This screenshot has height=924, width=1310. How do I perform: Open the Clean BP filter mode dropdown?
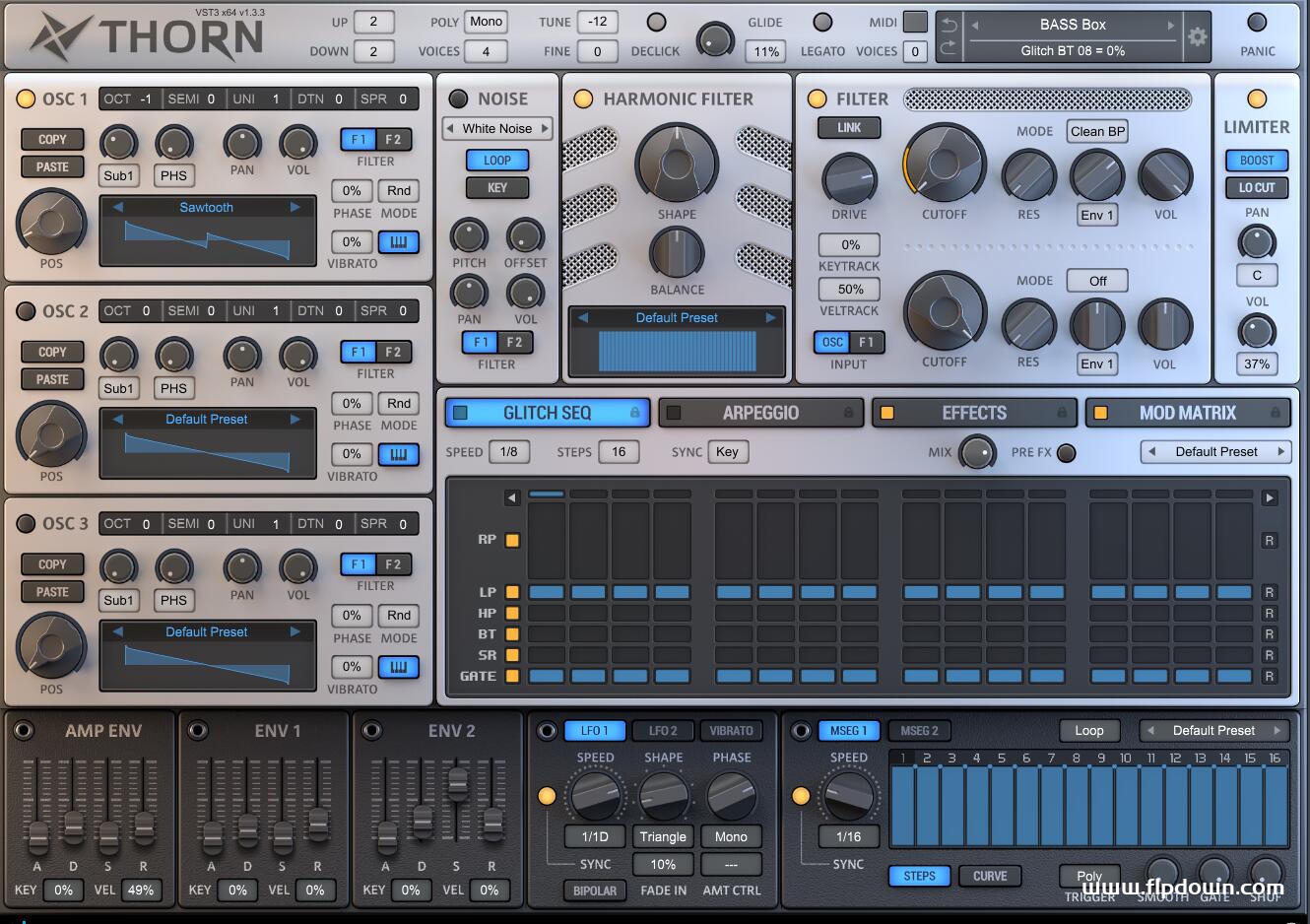[x=1097, y=131]
